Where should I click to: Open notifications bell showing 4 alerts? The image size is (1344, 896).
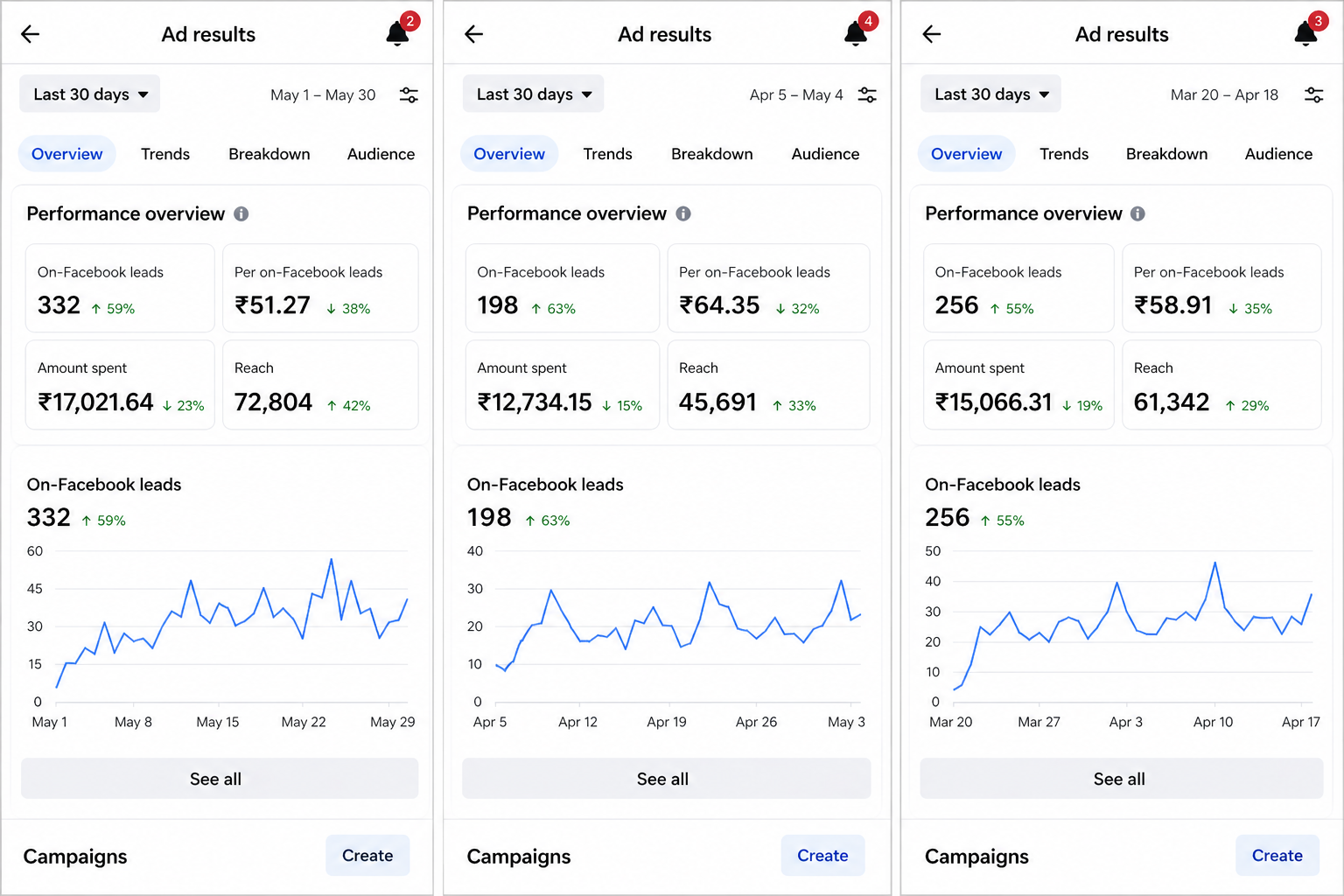pyautogui.click(x=856, y=33)
